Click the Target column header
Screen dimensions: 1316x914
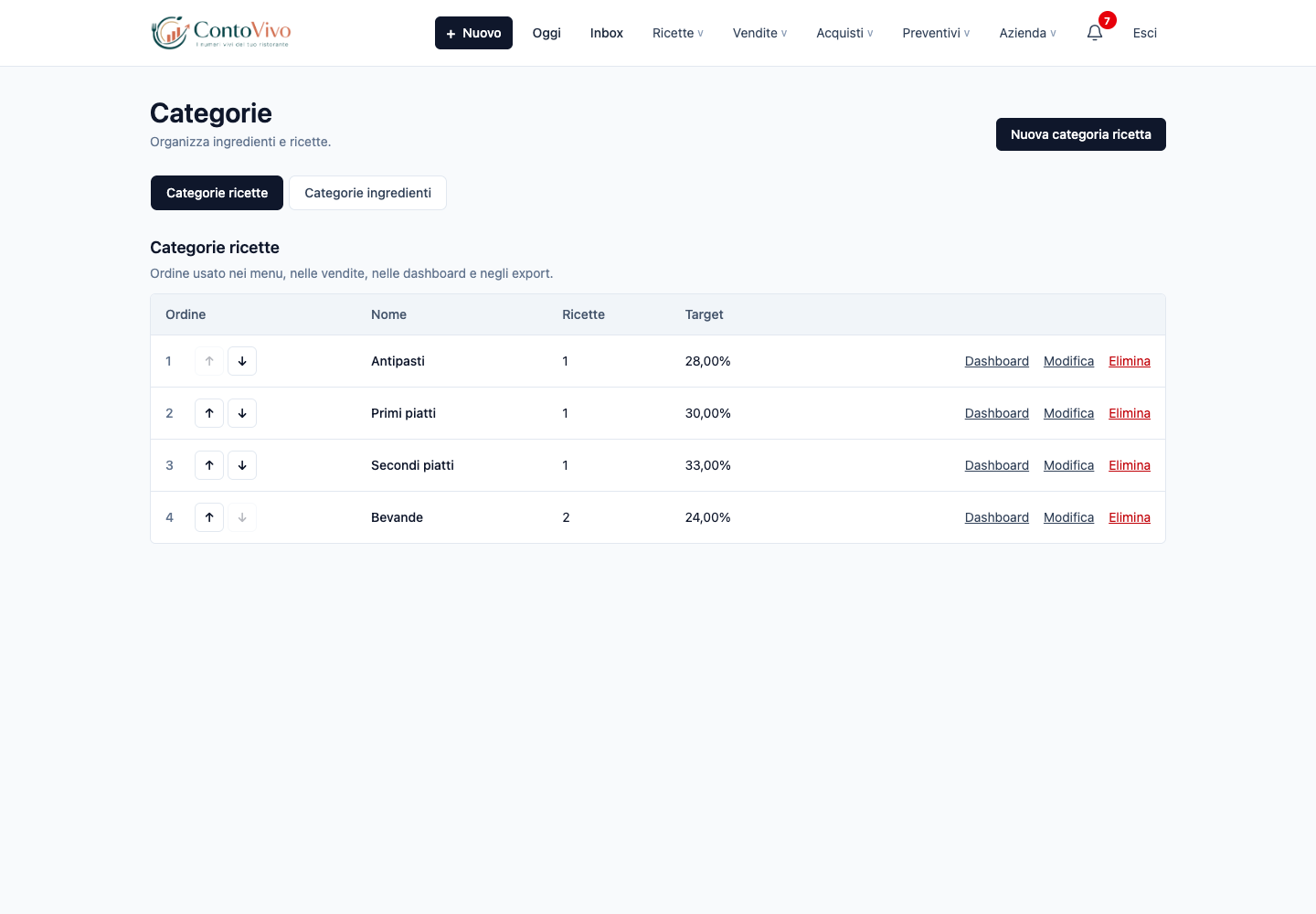[x=704, y=314]
